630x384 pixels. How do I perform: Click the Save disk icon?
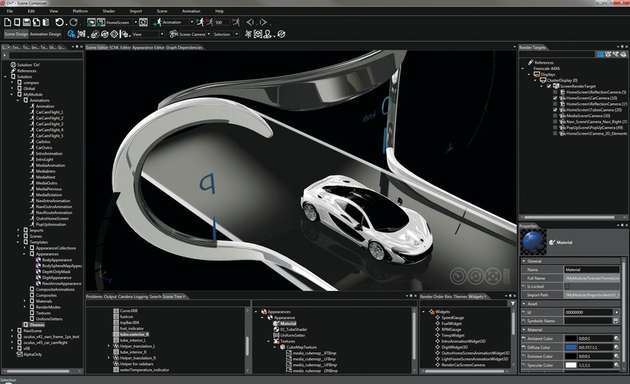click(x=27, y=22)
